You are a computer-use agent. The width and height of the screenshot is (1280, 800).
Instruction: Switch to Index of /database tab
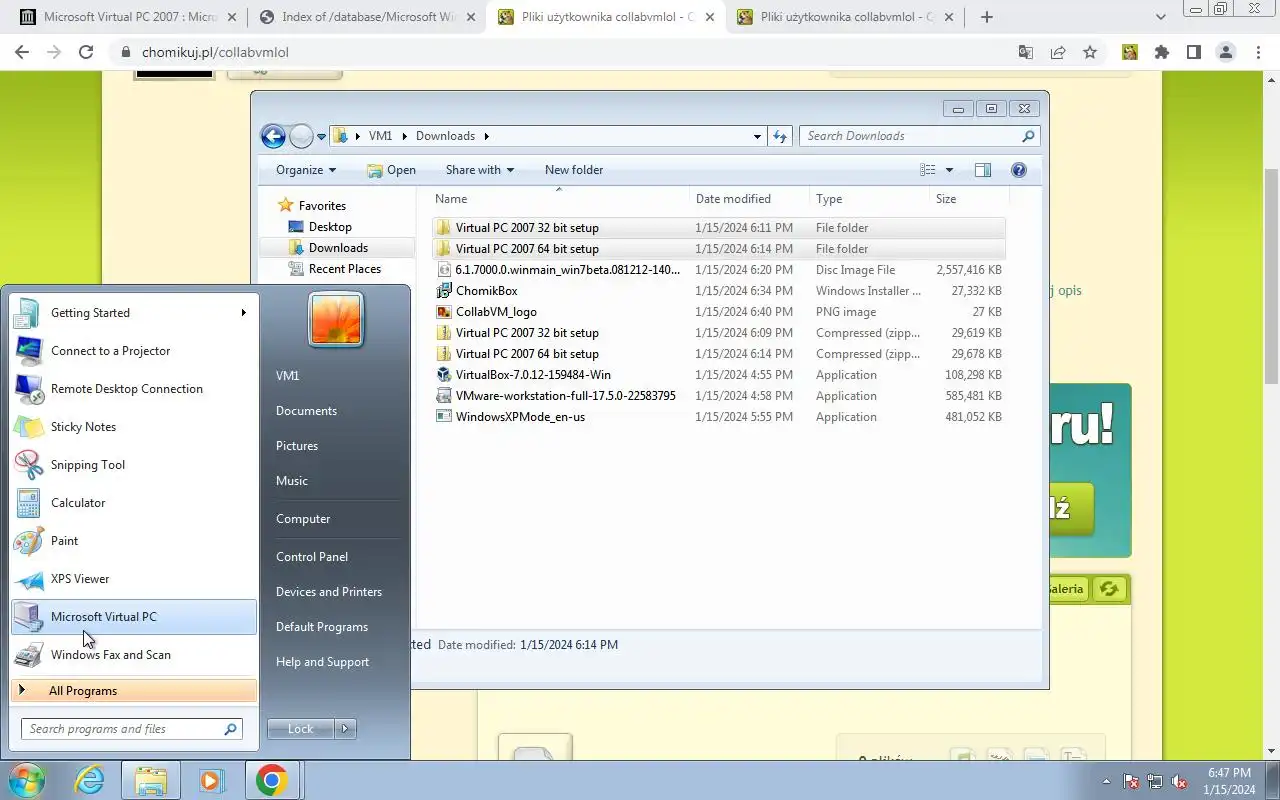(367, 17)
